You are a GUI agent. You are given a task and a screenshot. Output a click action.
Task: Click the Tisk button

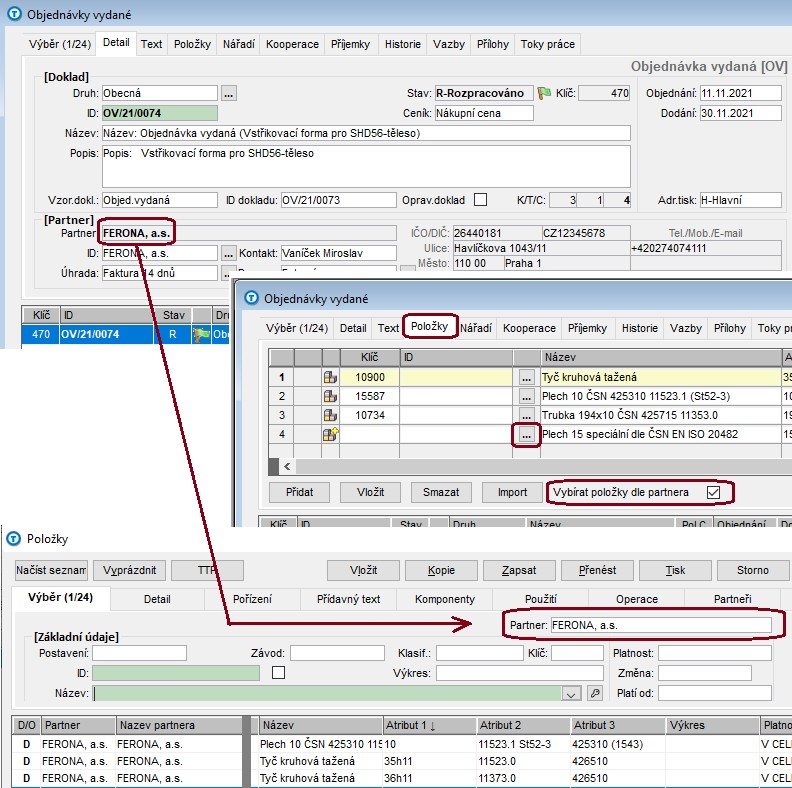pyautogui.click(x=675, y=570)
